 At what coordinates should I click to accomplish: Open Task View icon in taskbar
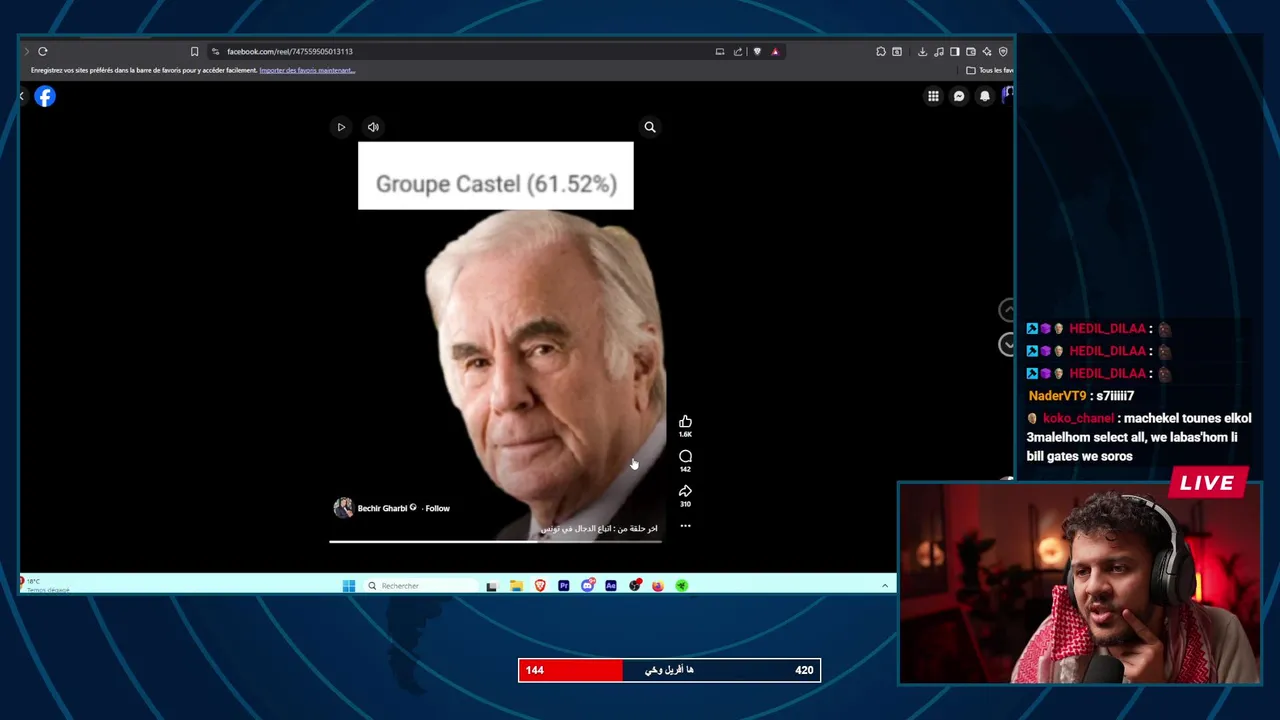pyautogui.click(x=491, y=586)
